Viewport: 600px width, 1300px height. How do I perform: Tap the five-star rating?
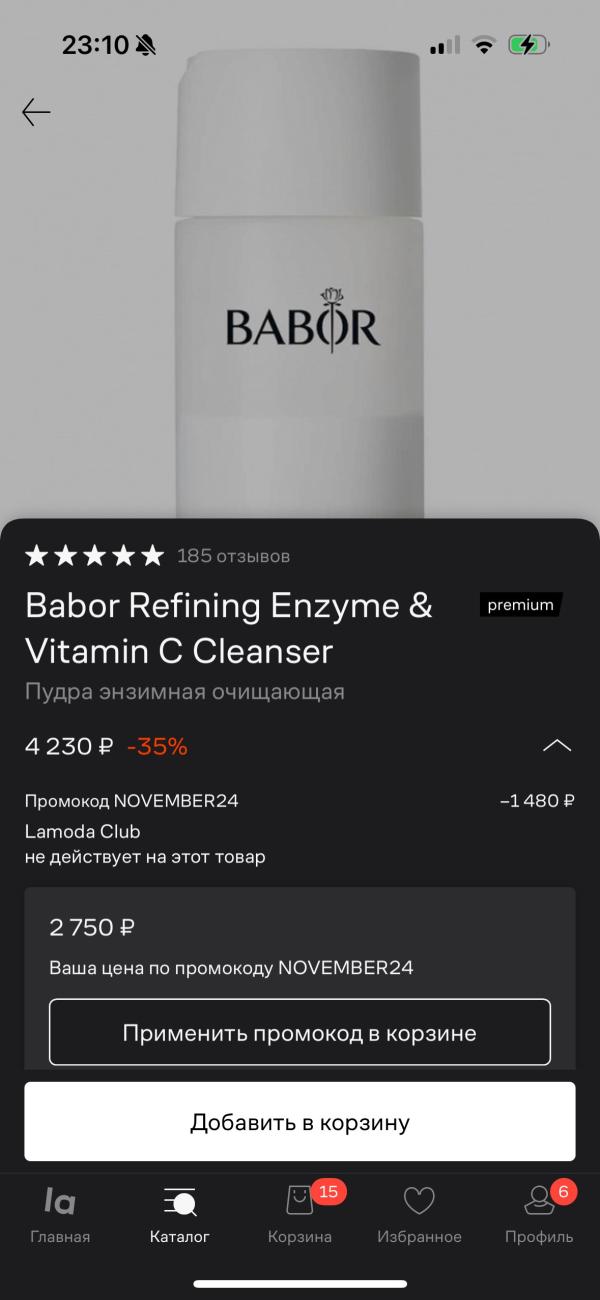(94, 555)
